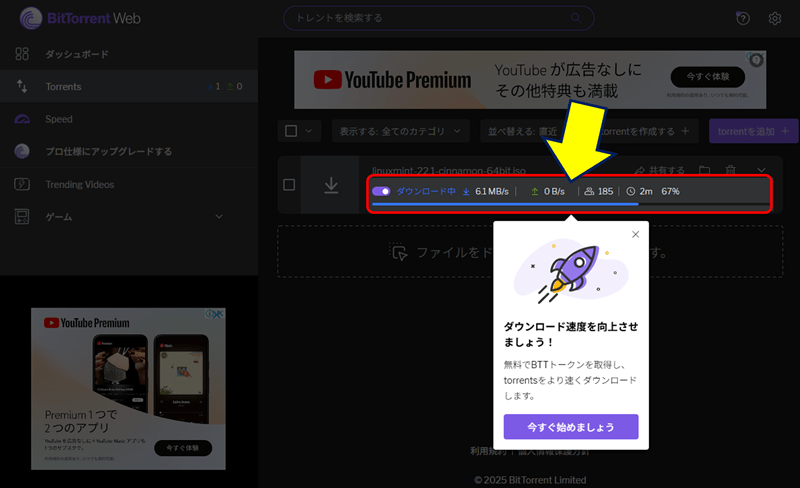The image size is (800, 488).
Task: Click the BitTorrent Web logo
Action: pos(80,18)
